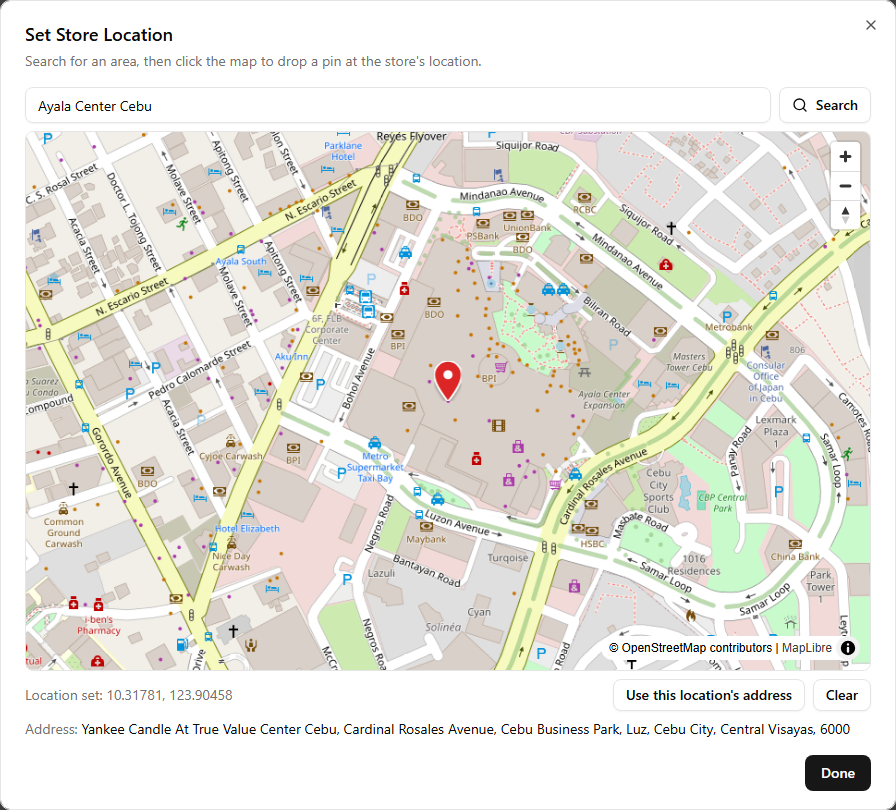Click the Pedro Calomarde Street label
896x810 pixels.
click(199, 370)
